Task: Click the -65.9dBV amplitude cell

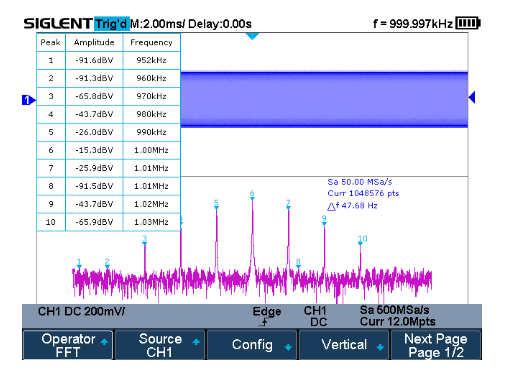Action: coord(94,222)
